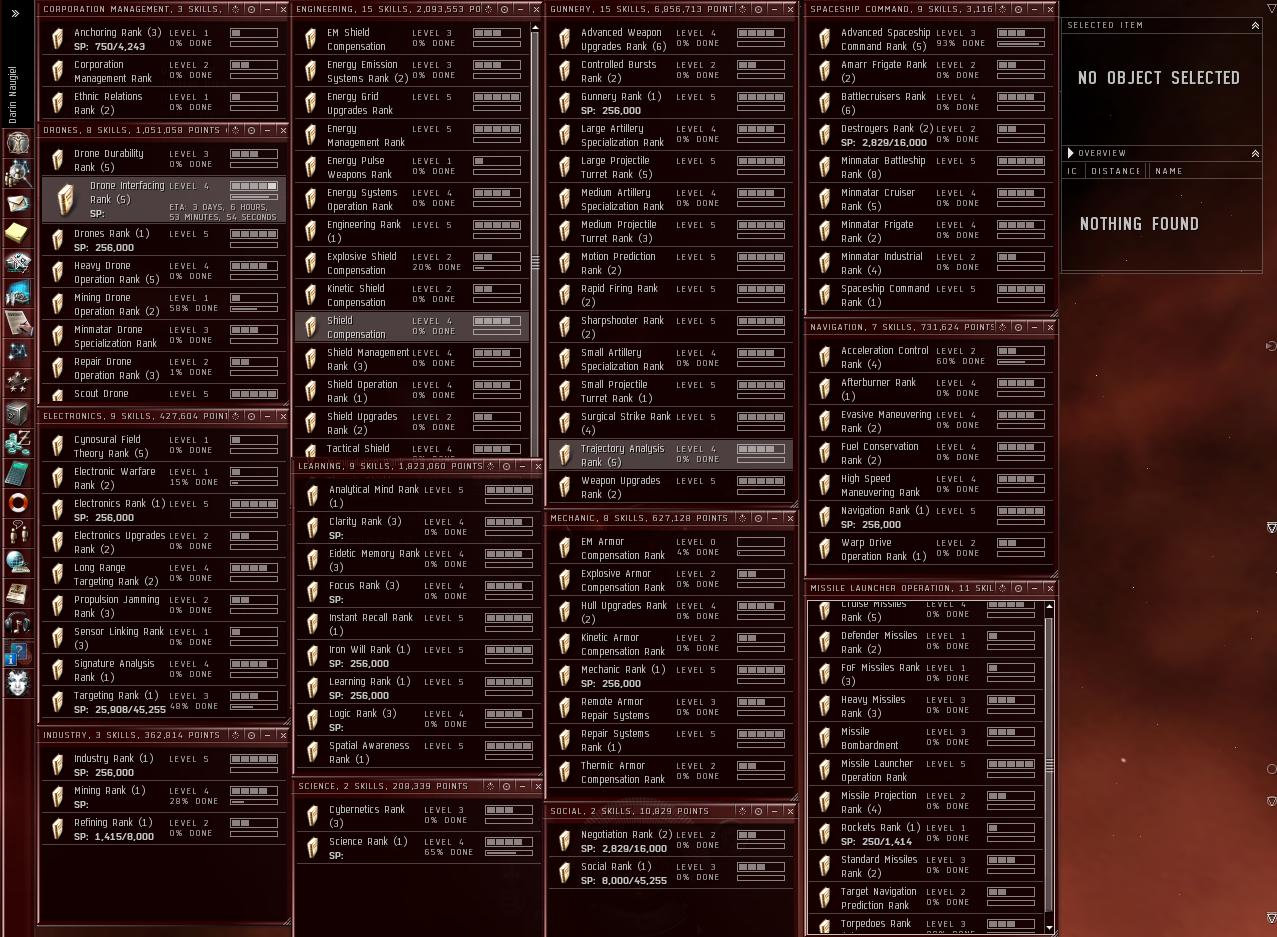Click Missile Launcher list scroll-down arrow
1277x937 pixels.
tap(1049, 928)
